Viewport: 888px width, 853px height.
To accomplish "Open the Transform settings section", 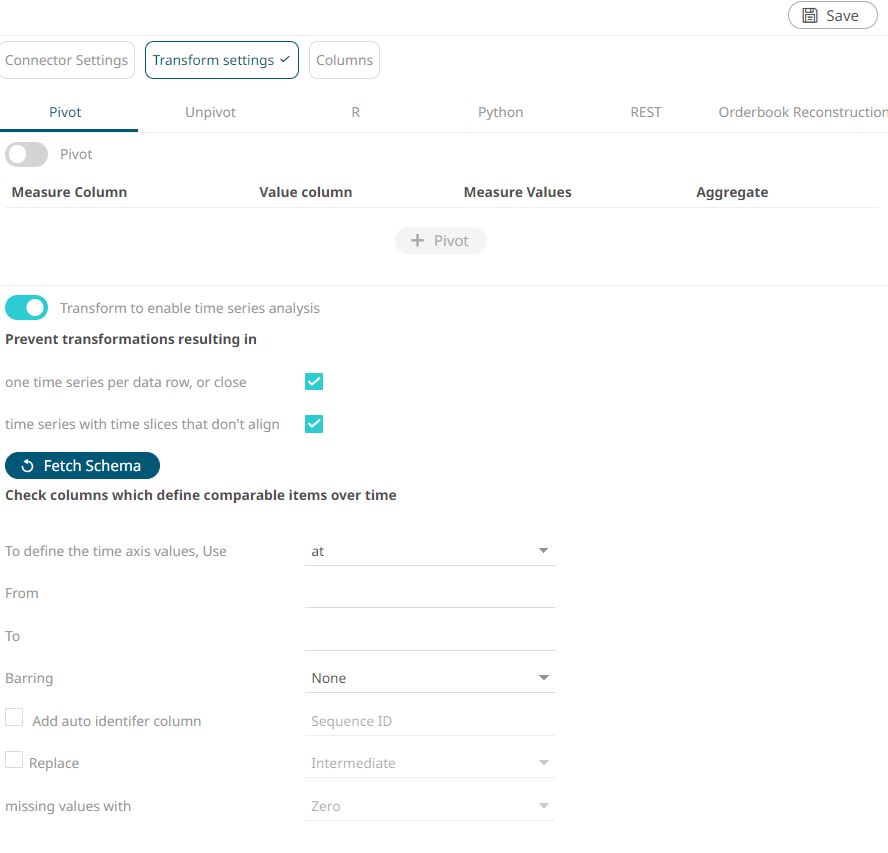I will pyautogui.click(x=221, y=60).
